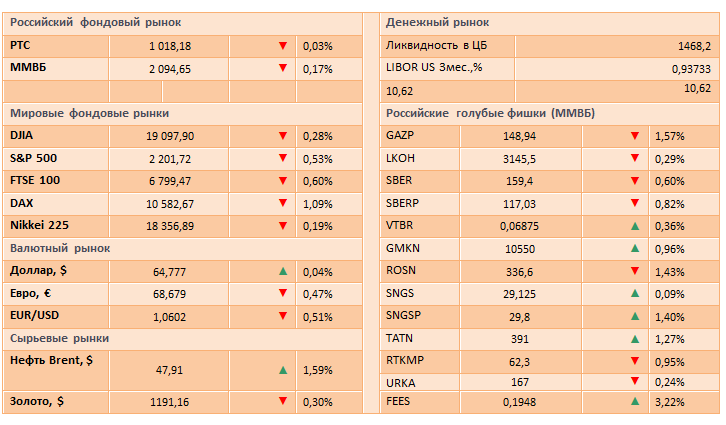Click the red down arrow beside ROSN
This screenshot has height=425, width=726.
click(635, 270)
